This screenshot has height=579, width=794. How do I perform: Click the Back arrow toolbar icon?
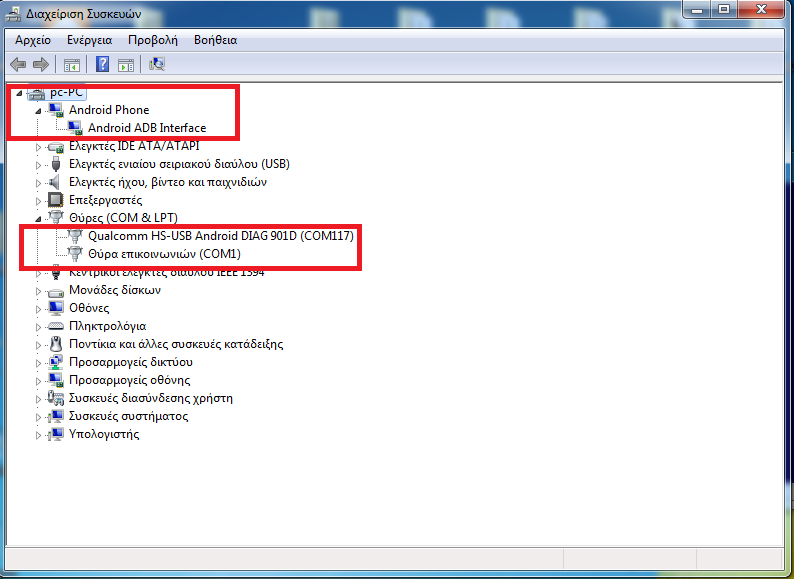pyautogui.click(x=18, y=64)
